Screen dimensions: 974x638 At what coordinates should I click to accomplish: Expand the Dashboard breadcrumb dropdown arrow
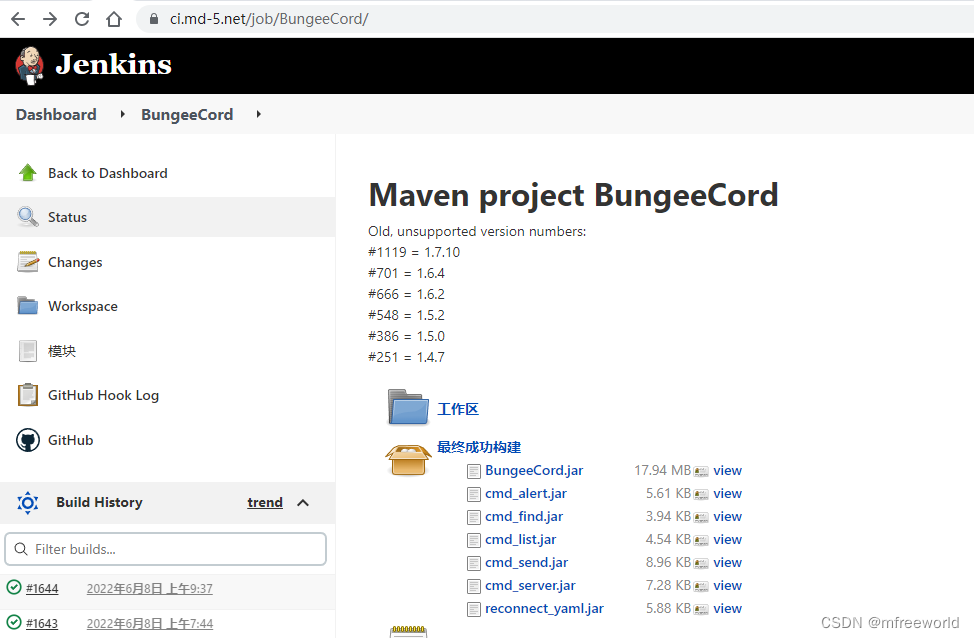122,114
